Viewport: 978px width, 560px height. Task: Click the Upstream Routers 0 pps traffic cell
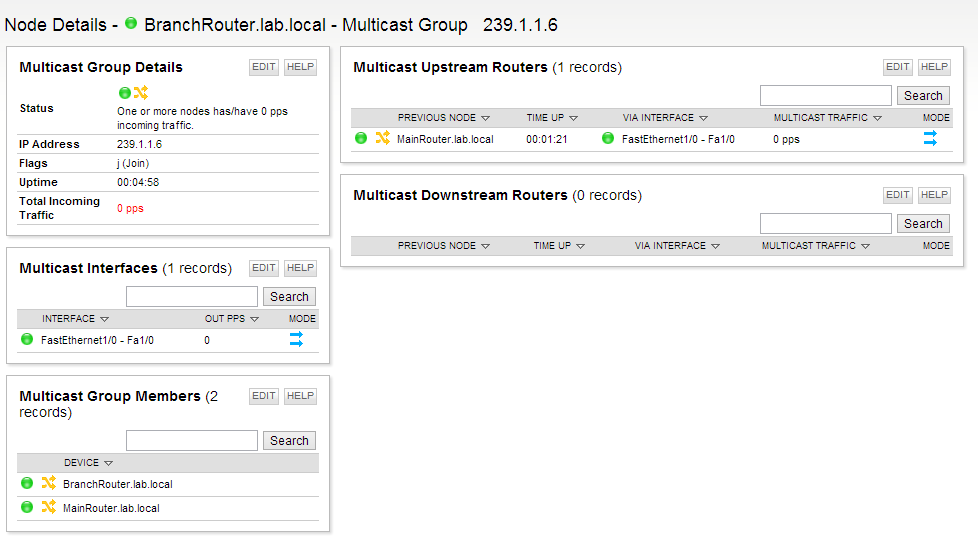pyautogui.click(x=786, y=139)
